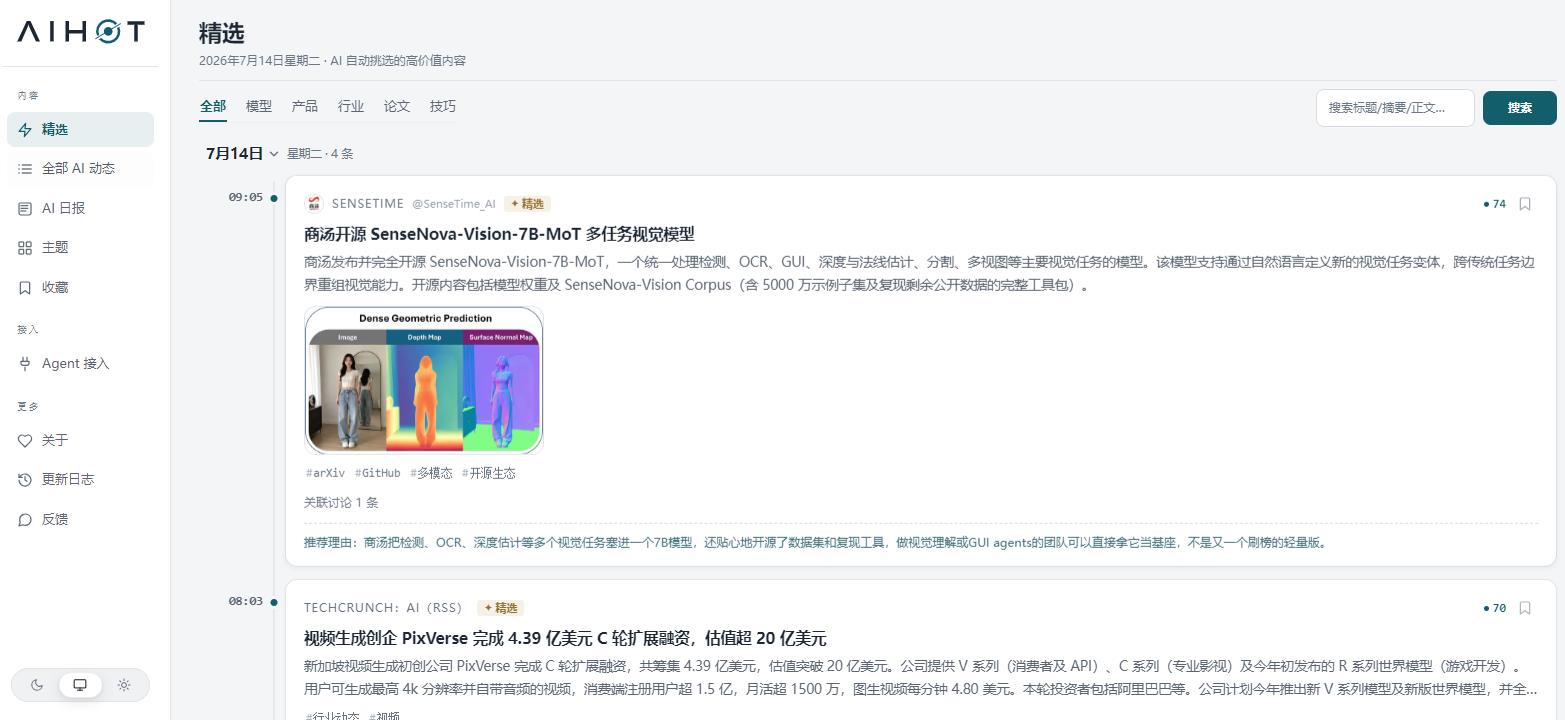Enable light theme with the sun icon
This screenshot has height=720, width=1565.
(124, 685)
